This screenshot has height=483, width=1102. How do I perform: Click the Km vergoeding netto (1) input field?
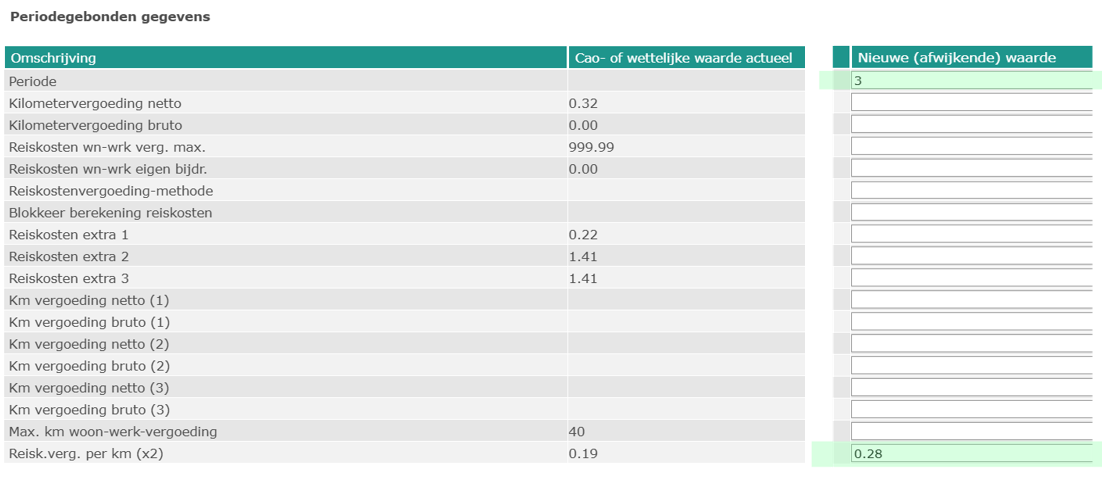point(970,300)
